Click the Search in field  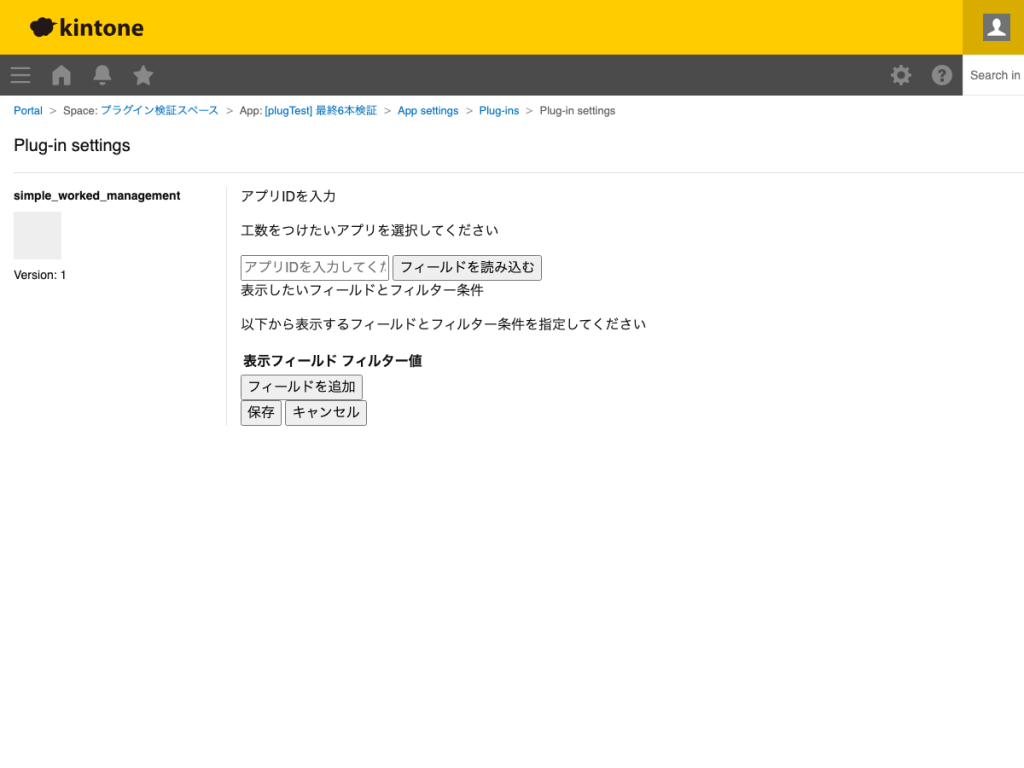pos(995,75)
